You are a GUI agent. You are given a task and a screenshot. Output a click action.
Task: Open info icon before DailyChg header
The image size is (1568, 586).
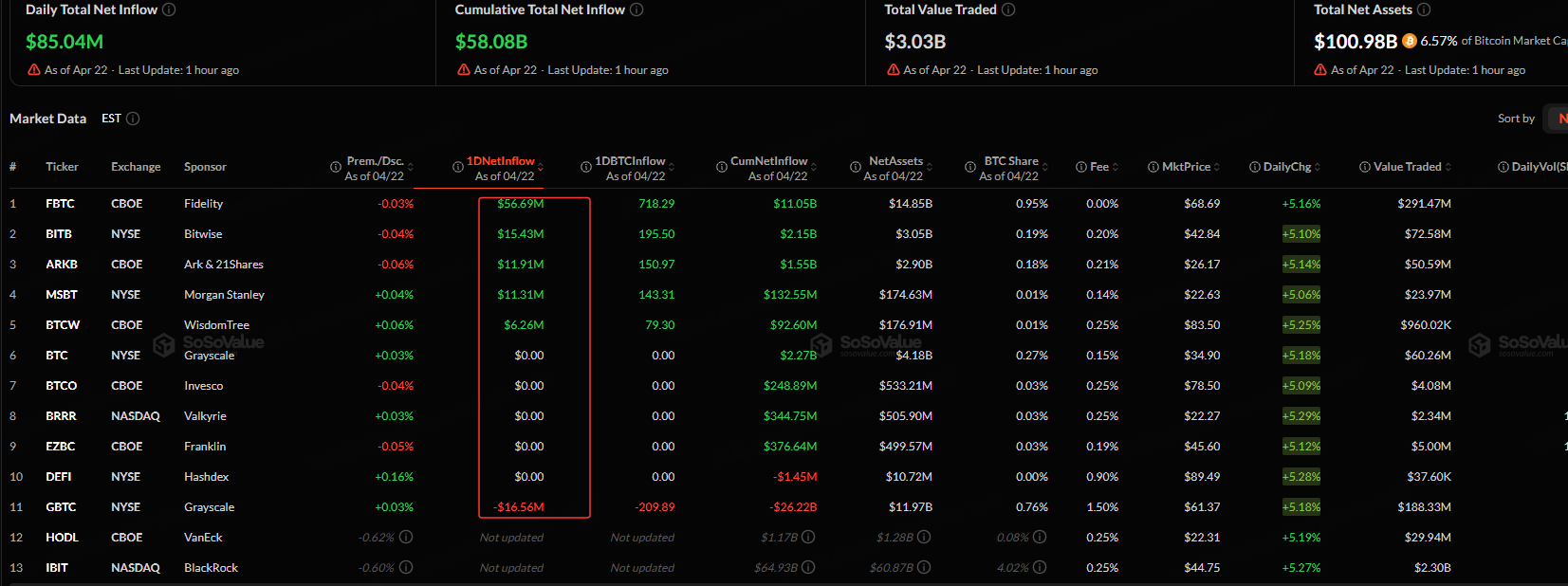click(x=1255, y=167)
